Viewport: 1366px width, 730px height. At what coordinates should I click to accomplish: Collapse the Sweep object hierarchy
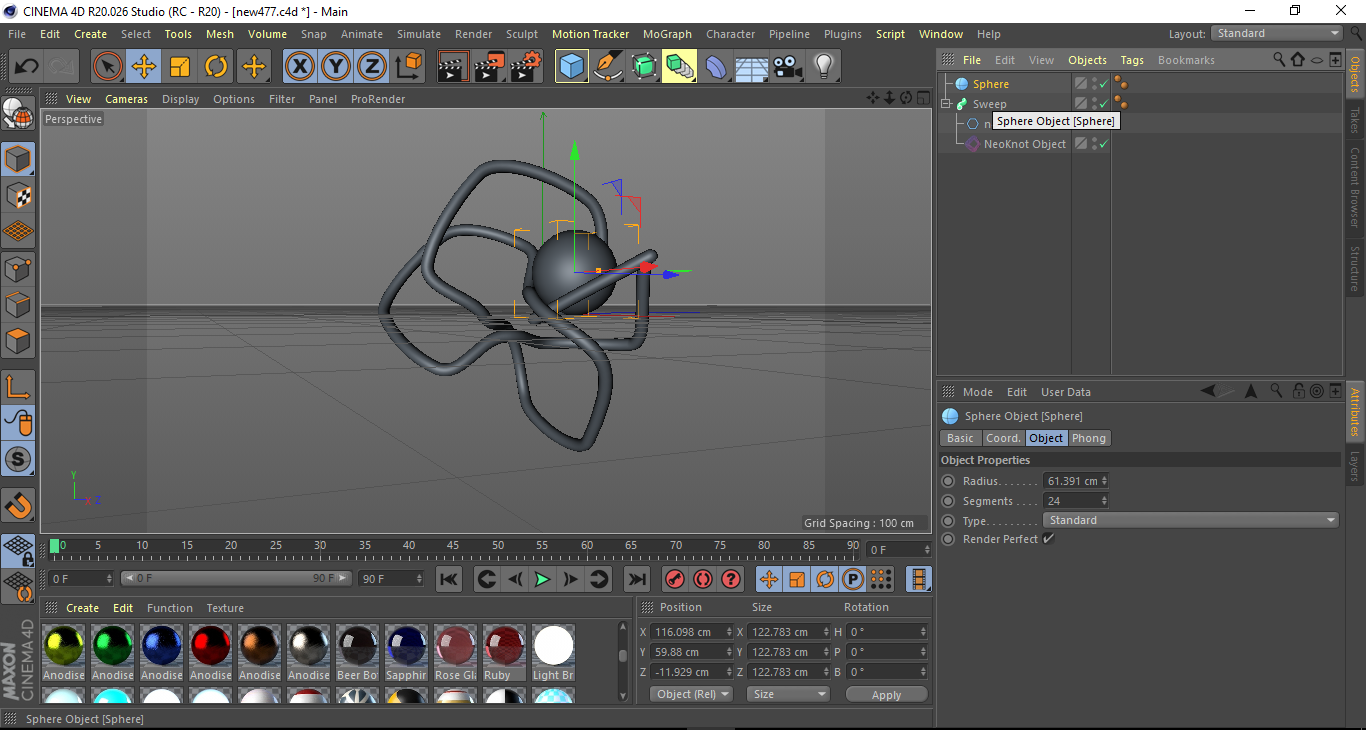946,104
